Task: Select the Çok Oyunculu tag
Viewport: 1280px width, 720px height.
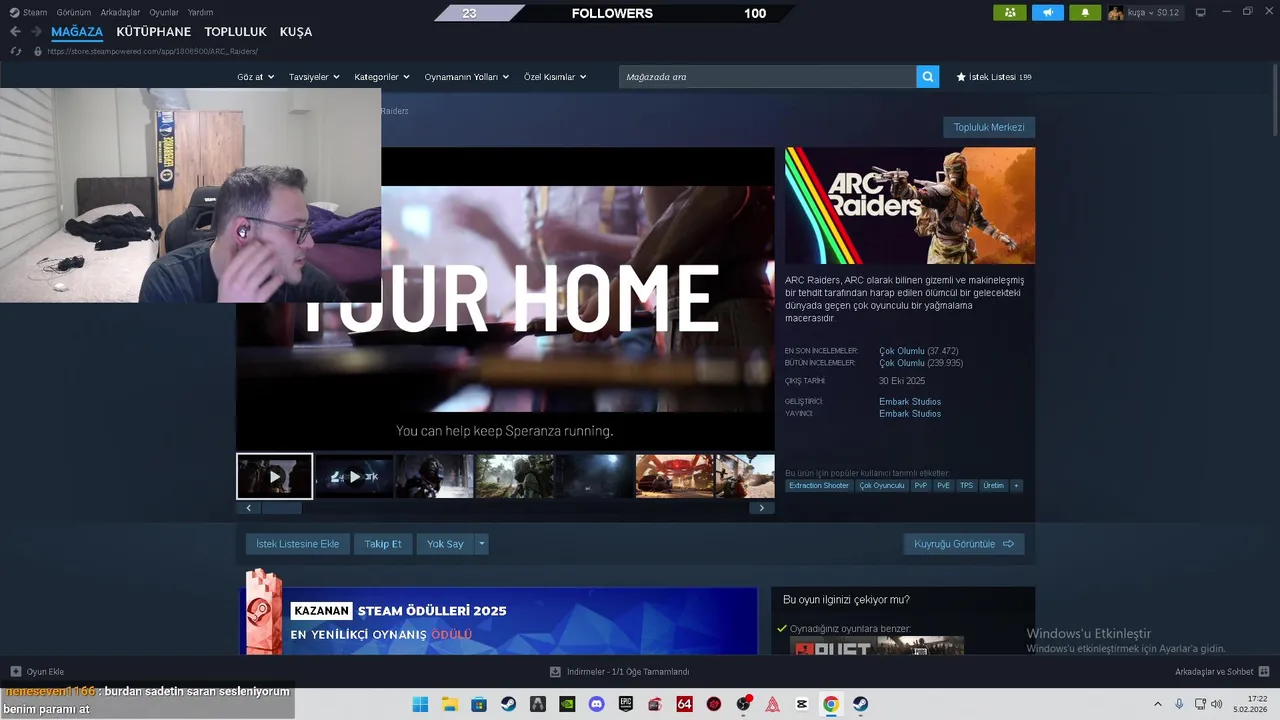Action: click(x=882, y=486)
